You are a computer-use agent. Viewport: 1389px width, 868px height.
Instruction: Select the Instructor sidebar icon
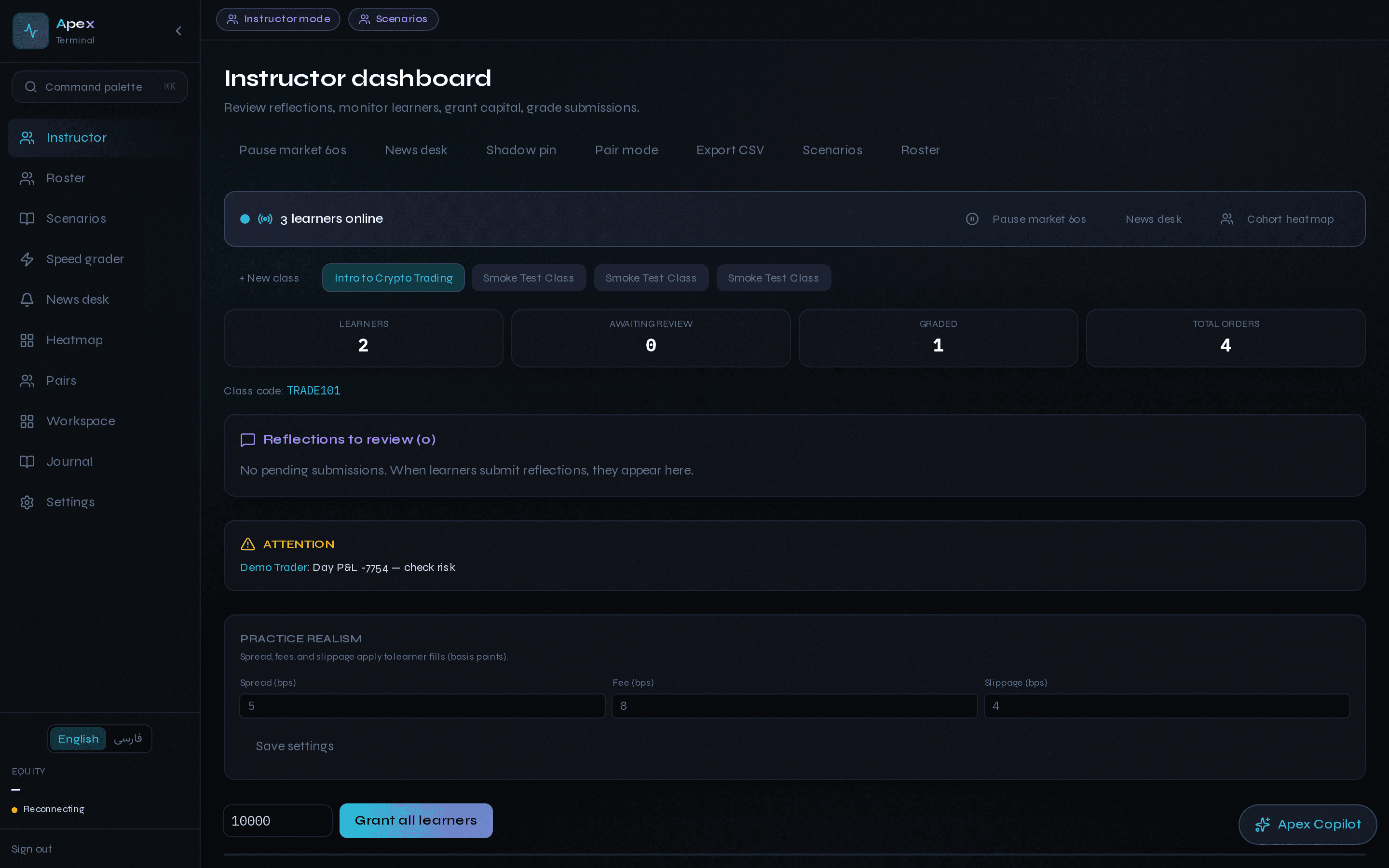[27, 138]
